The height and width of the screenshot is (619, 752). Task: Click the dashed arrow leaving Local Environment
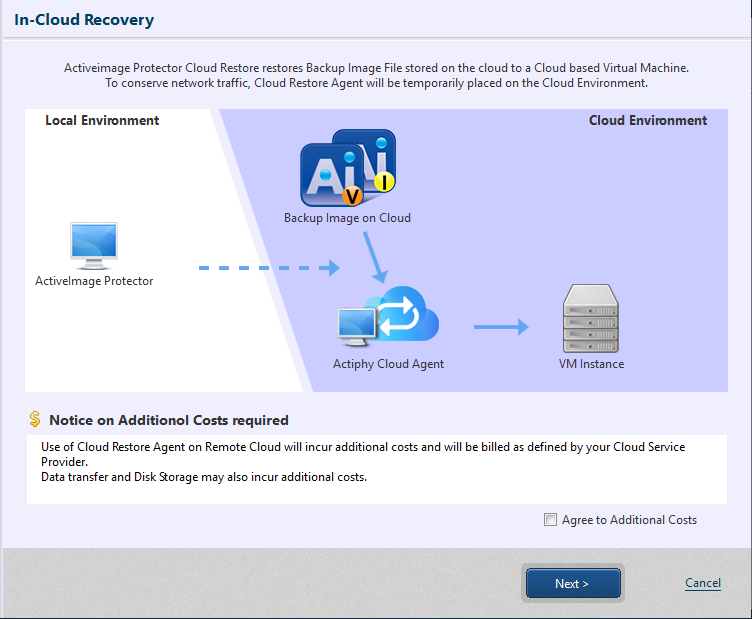coord(268,268)
